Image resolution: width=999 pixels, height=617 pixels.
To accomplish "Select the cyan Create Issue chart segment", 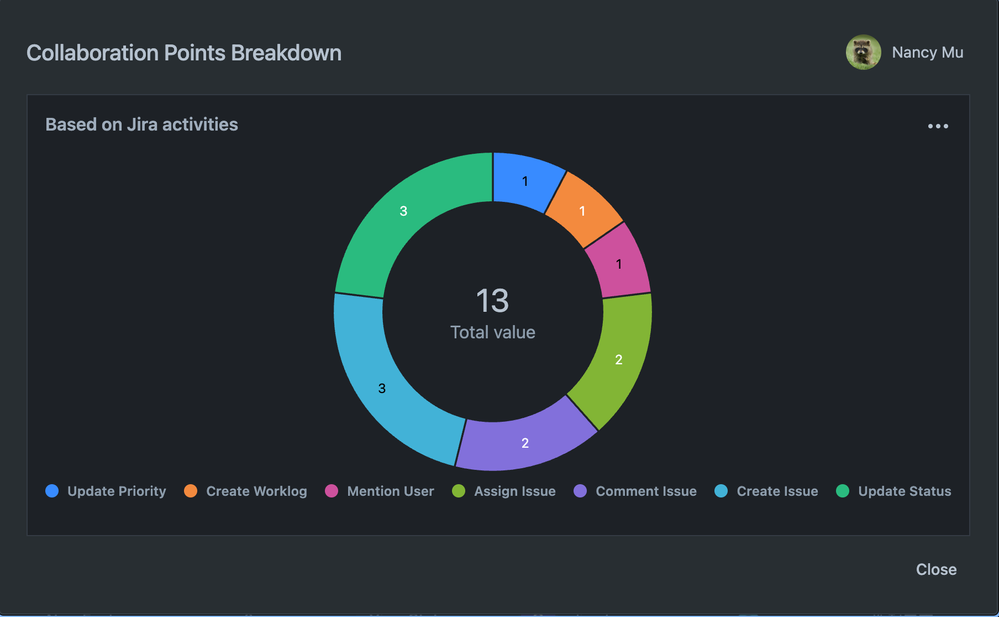I will click(381, 389).
